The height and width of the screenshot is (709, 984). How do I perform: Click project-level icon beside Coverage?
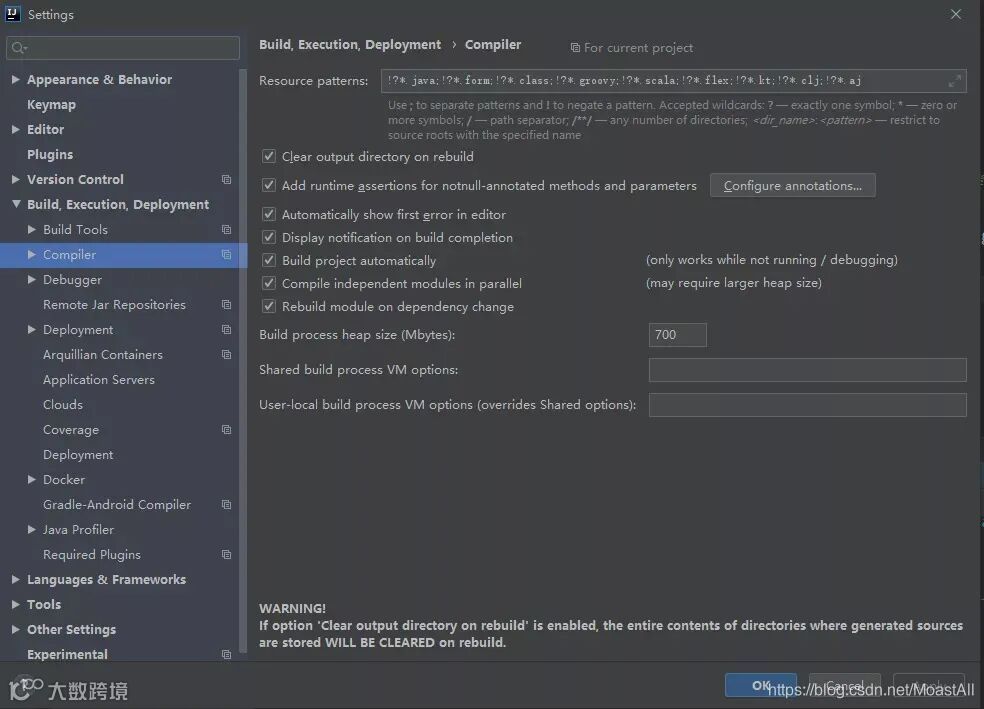[227, 430]
